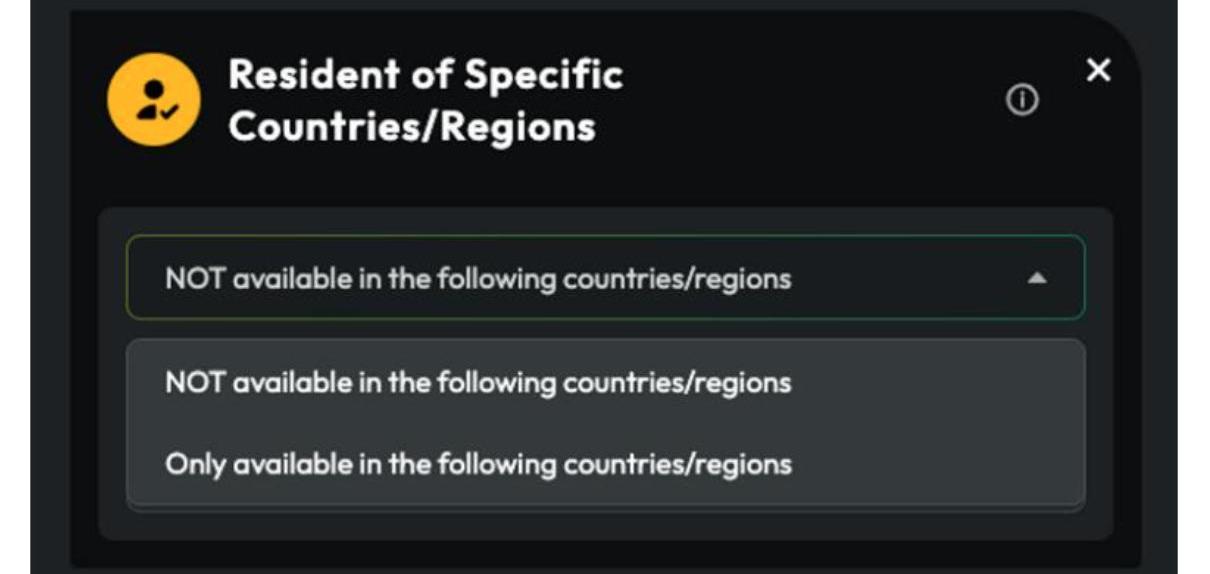Image resolution: width=1210 pixels, height=574 pixels.
Task: Pick the first option in the dropdown list
Action: coord(478,382)
